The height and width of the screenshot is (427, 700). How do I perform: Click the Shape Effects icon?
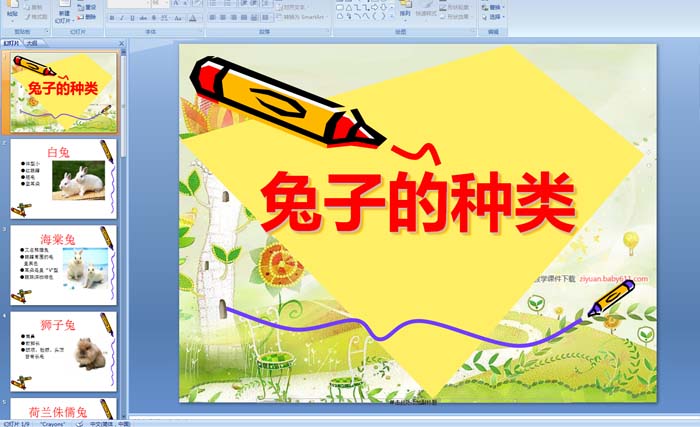[x=443, y=17]
